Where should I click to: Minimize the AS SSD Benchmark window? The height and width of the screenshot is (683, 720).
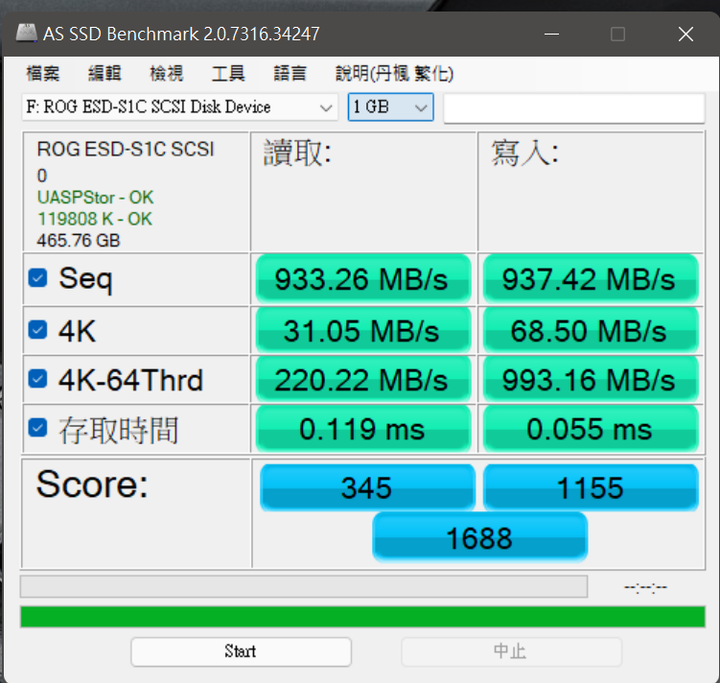pyautogui.click(x=551, y=34)
